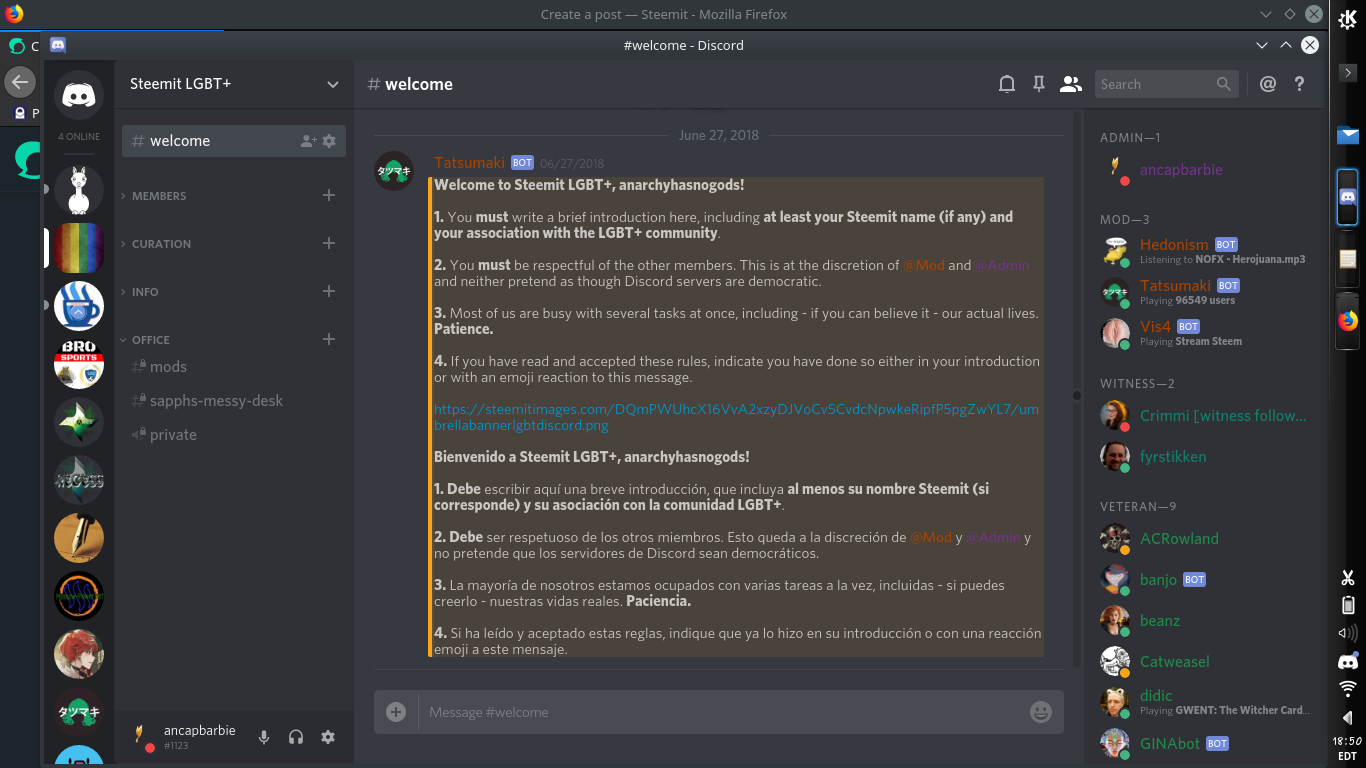Click the Search box in header
The height and width of the screenshot is (768, 1366).
[1167, 84]
